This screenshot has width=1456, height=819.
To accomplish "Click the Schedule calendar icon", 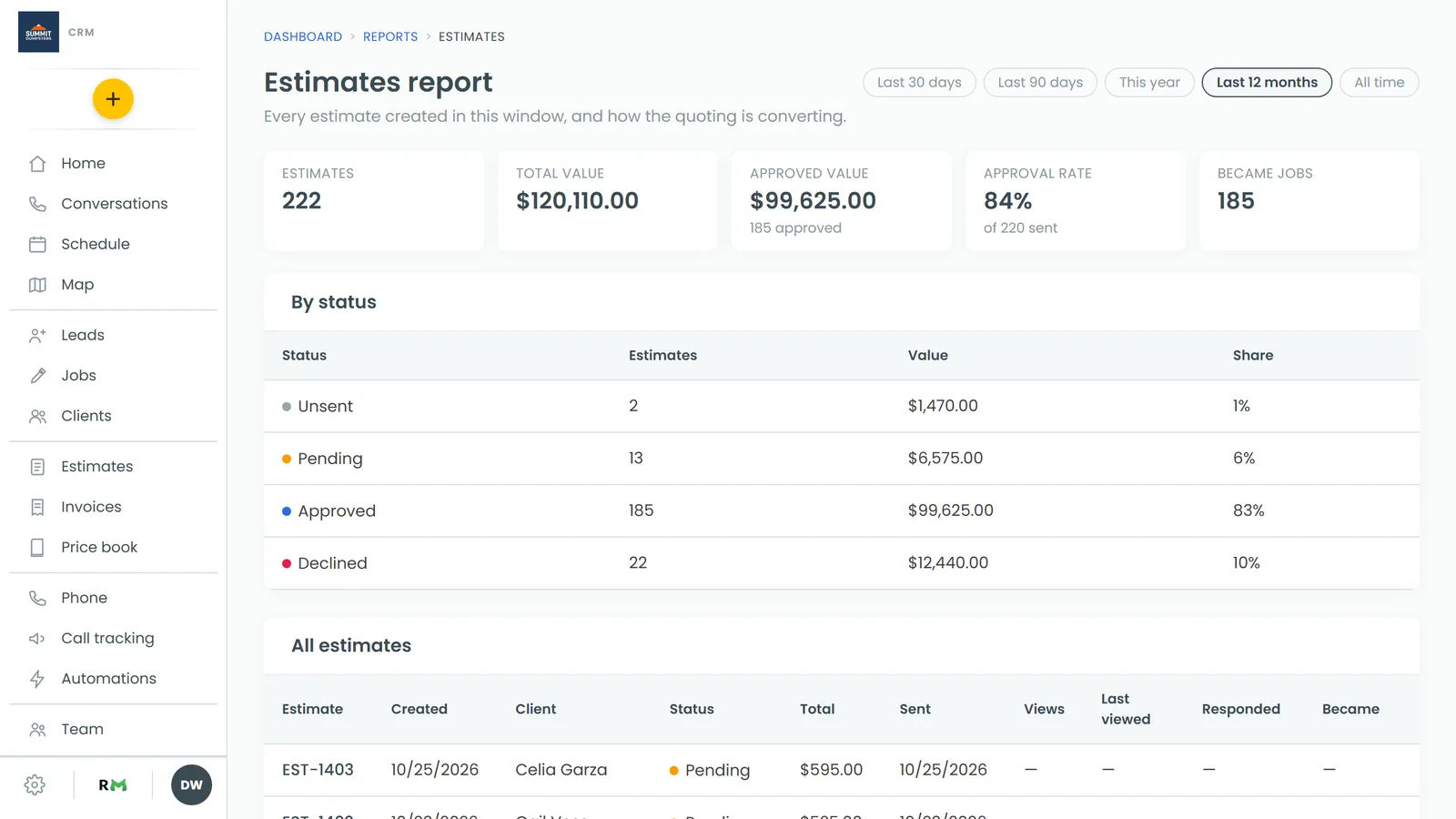I will pyautogui.click(x=37, y=244).
